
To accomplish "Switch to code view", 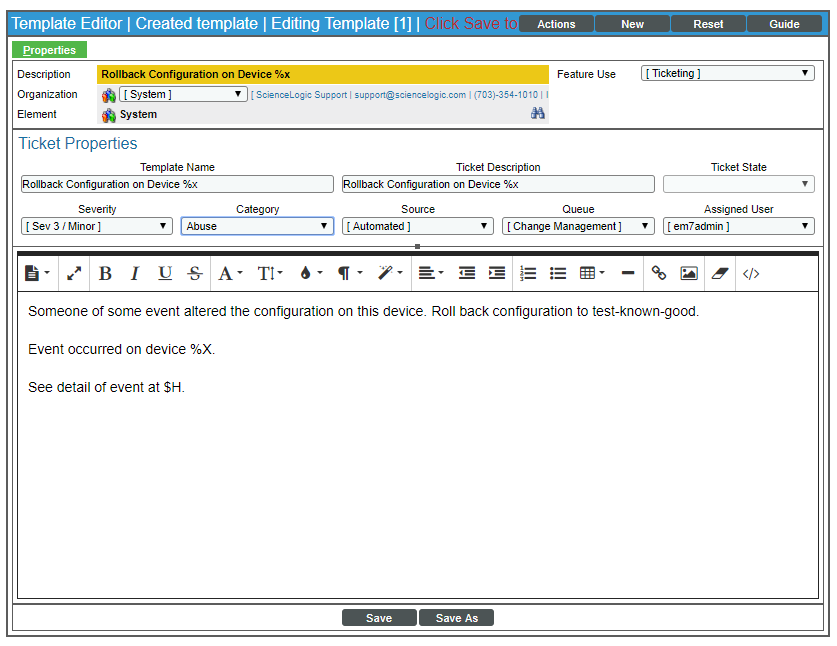I will 751,274.
